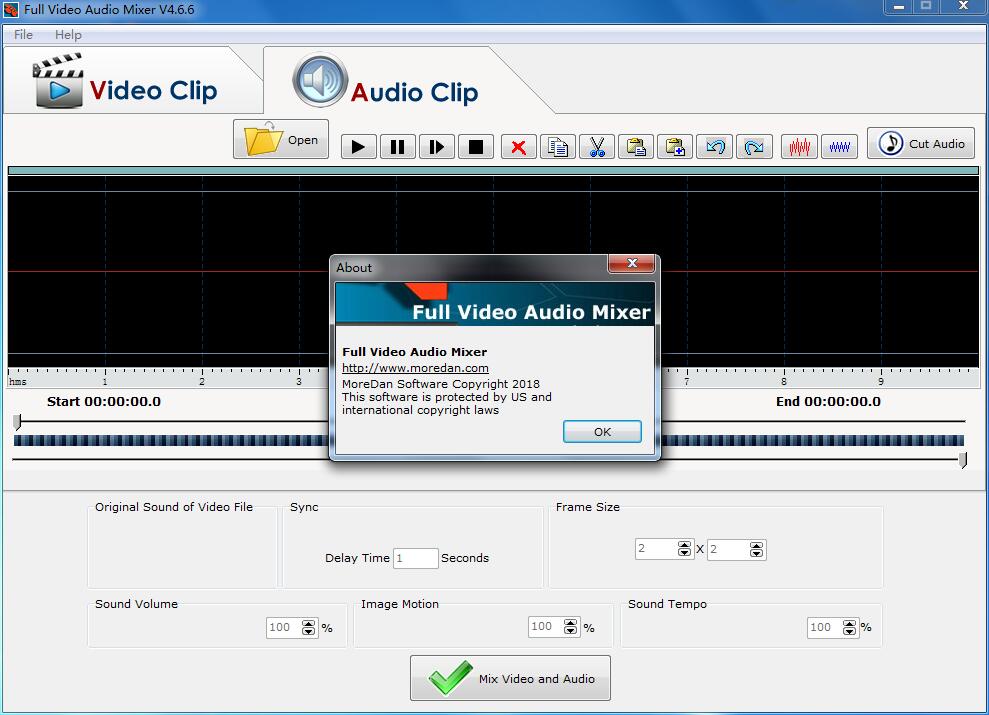Click the app icon in title bar
The height and width of the screenshot is (715, 989).
tap(11, 9)
